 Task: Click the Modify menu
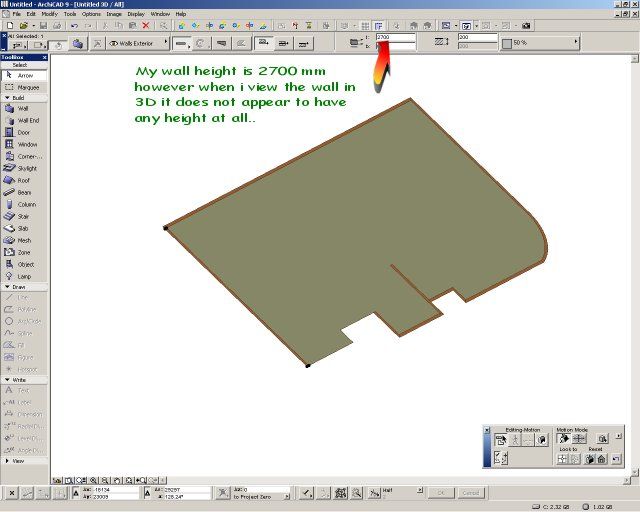point(49,14)
